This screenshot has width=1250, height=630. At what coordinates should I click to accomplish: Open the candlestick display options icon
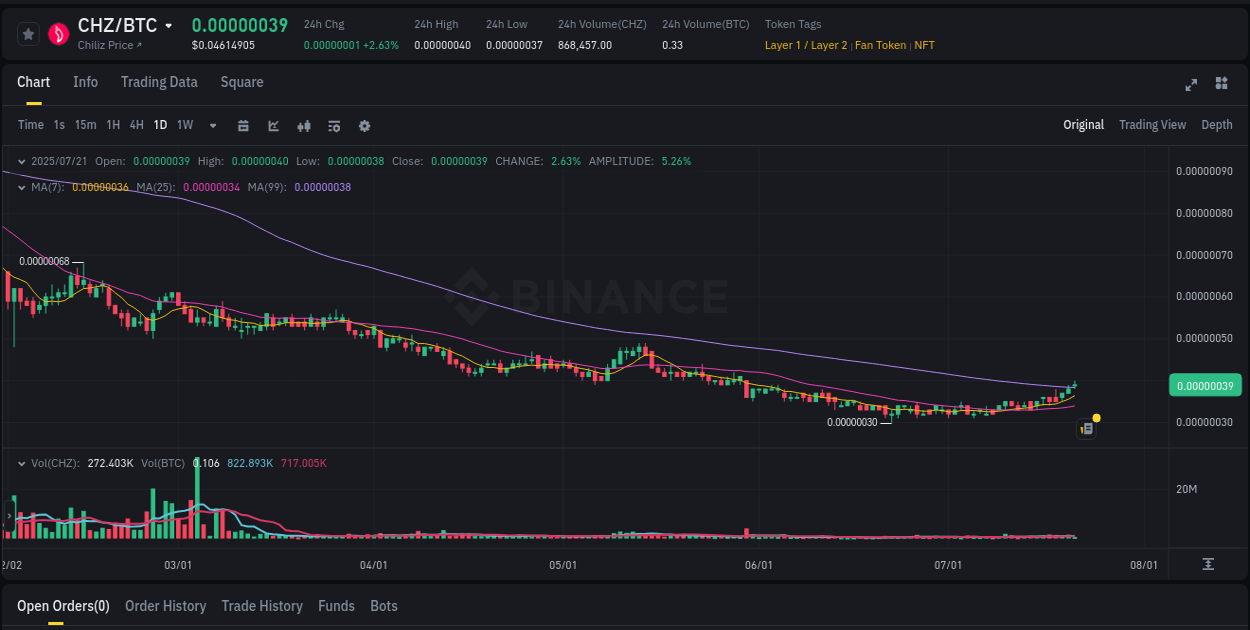(x=304, y=125)
